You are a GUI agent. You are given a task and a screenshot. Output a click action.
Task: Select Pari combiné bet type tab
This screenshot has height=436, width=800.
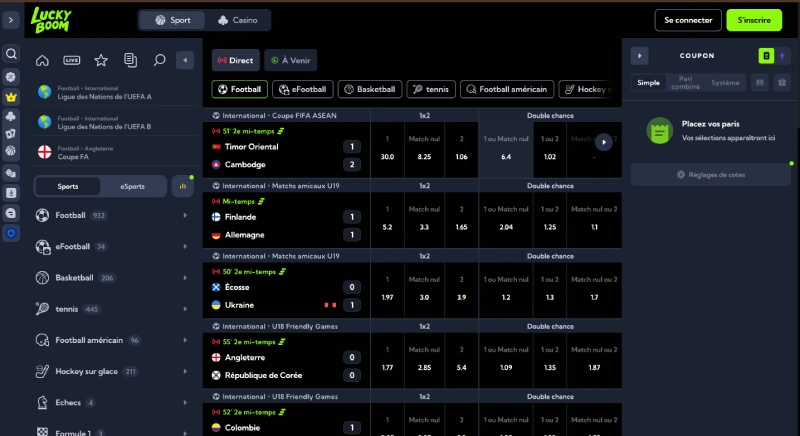click(x=685, y=83)
